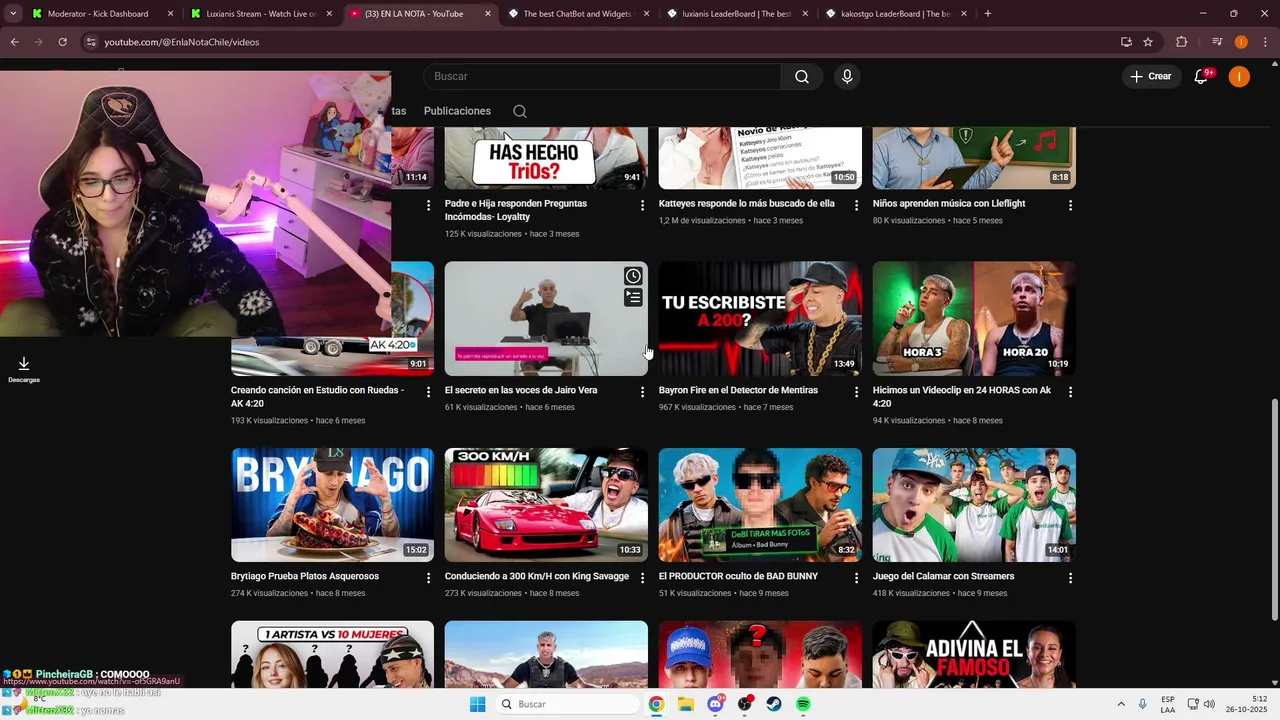Open options for Creando canción en Estudio video
This screenshot has height=720, width=1280.
pyautogui.click(x=428, y=392)
